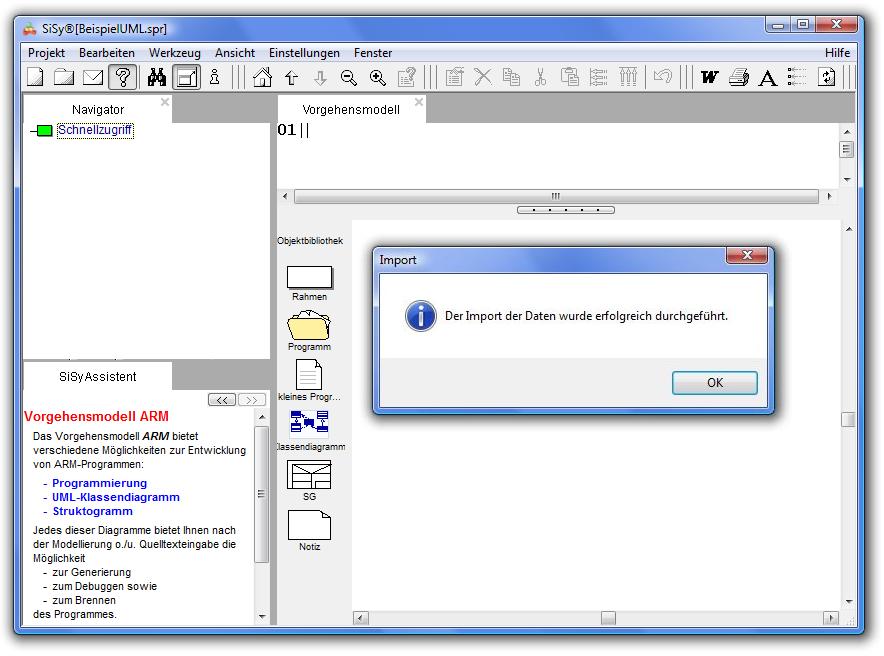Open the Programmierung link
Image resolution: width=884 pixels, height=656 pixels.
pyautogui.click(x=99, y=483)
